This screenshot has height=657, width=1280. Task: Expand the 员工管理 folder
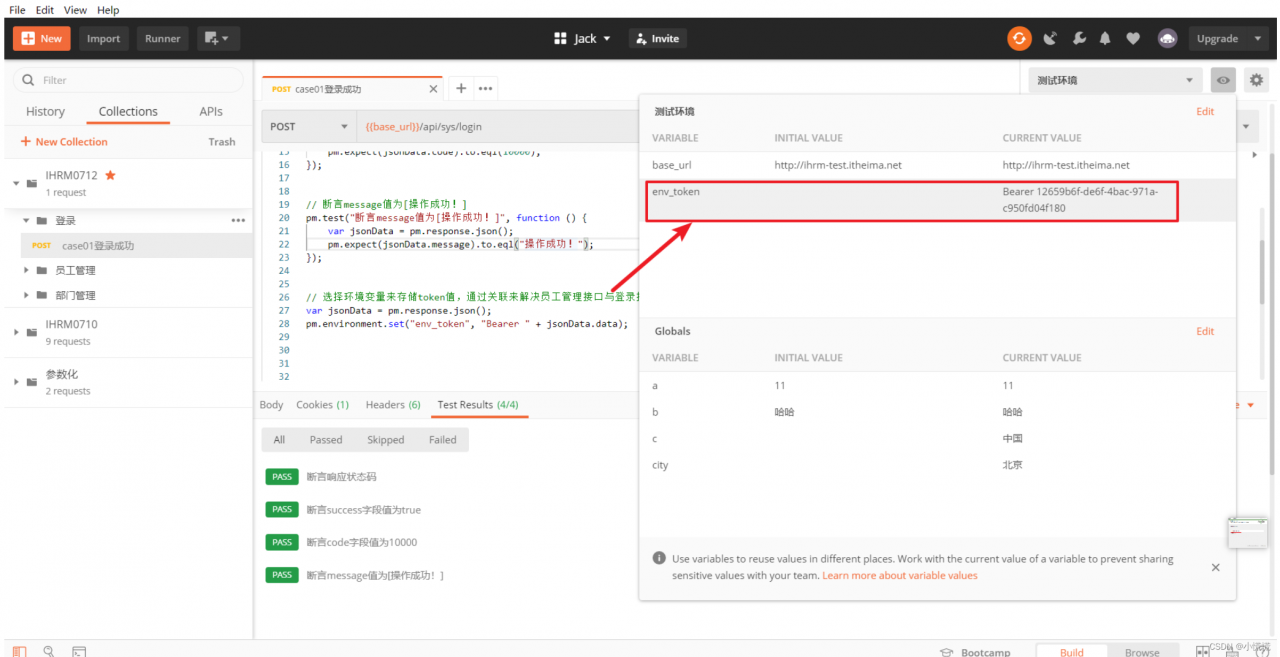pos(26,270)
